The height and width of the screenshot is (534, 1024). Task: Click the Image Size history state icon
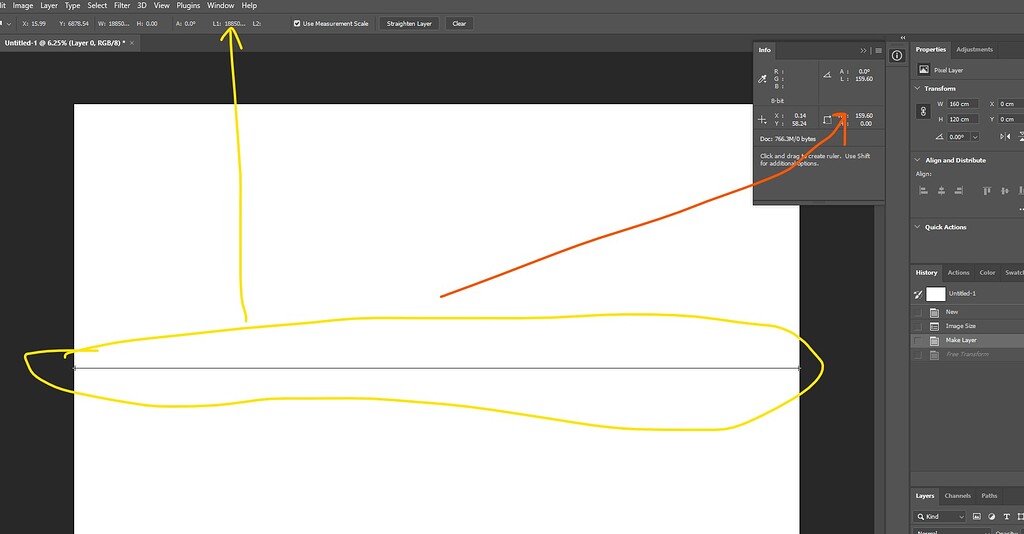934,326
